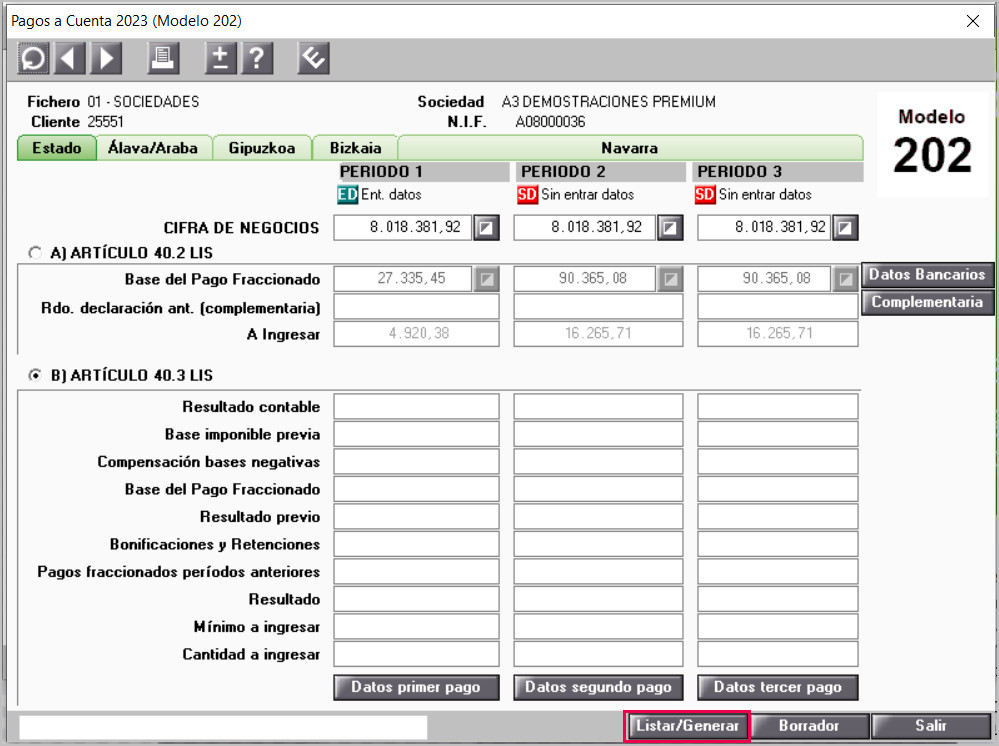Open Datos segundo pago
Viewport: 999px width, 746px height.
tap(598, 687)
